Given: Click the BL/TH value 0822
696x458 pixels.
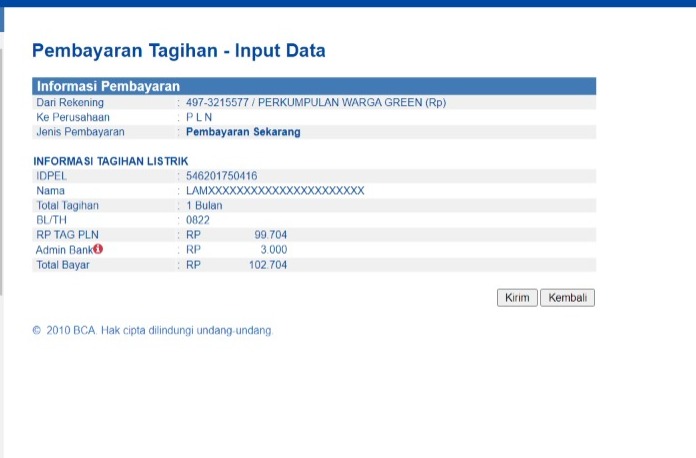Looking at the screenshot, I should pos(198,220).
